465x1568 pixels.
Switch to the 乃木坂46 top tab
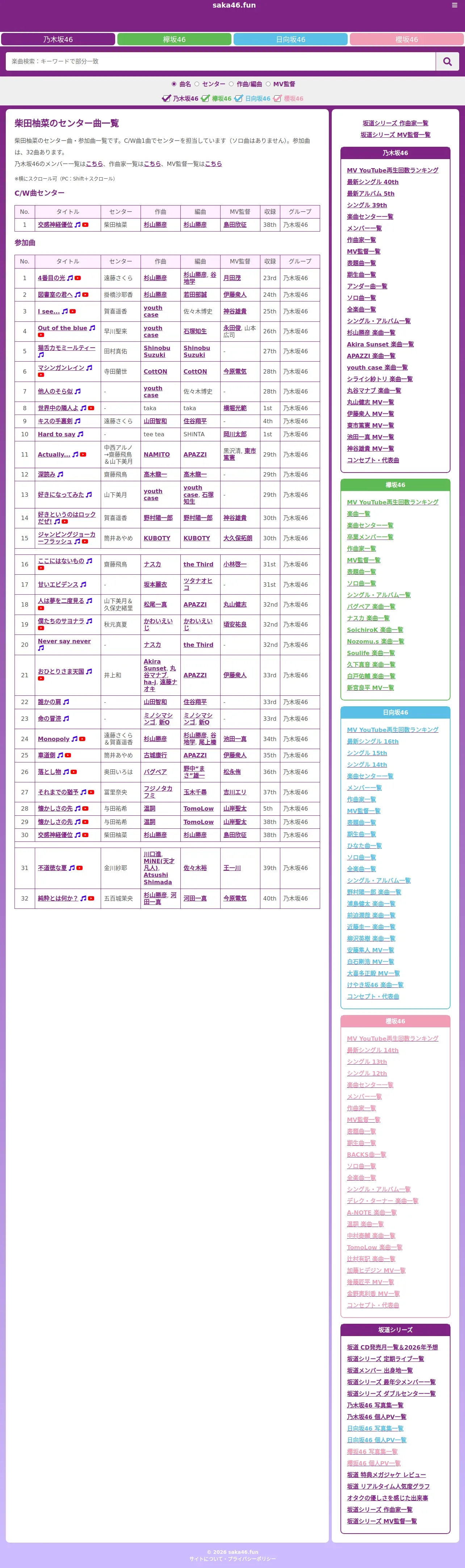point(58,39)
